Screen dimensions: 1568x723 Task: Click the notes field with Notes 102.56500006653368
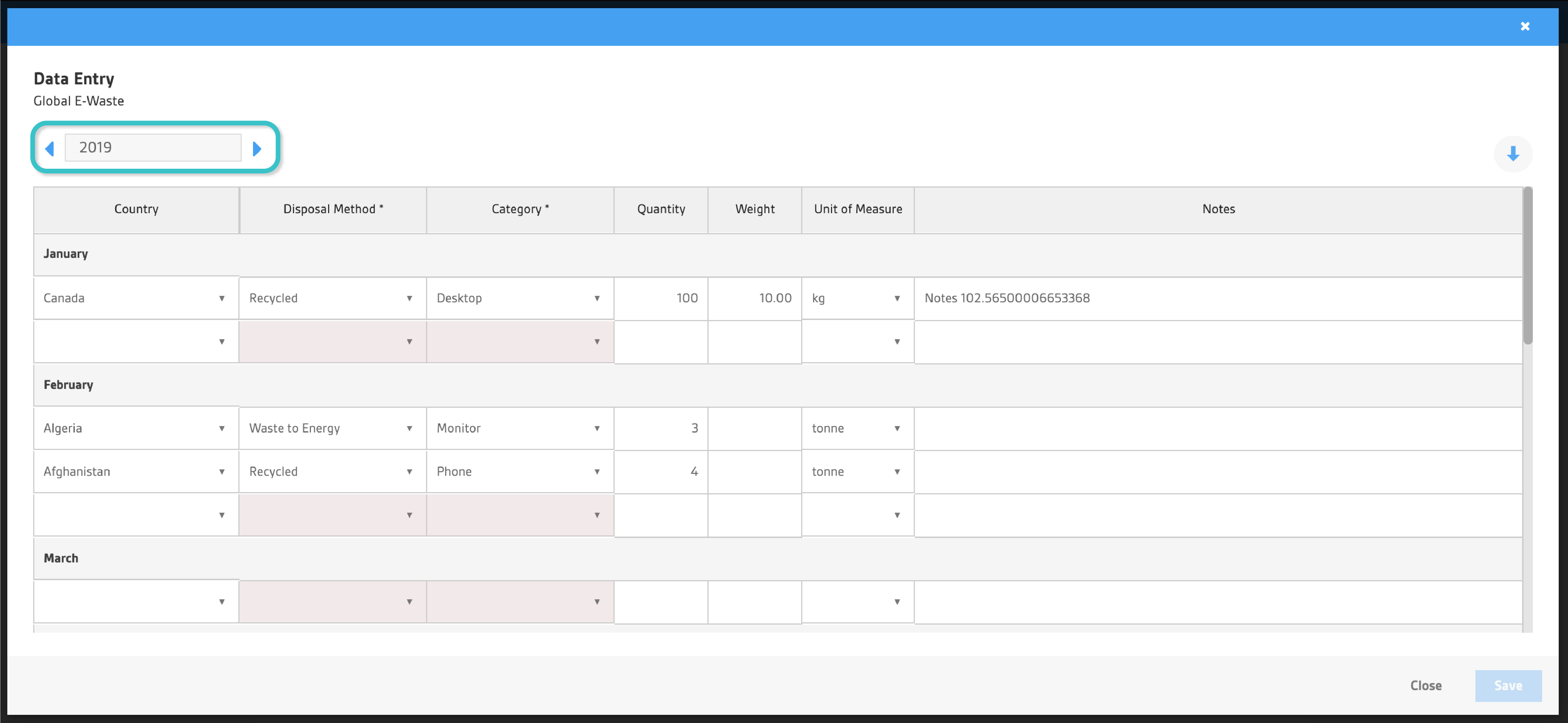pos(1218,298)
